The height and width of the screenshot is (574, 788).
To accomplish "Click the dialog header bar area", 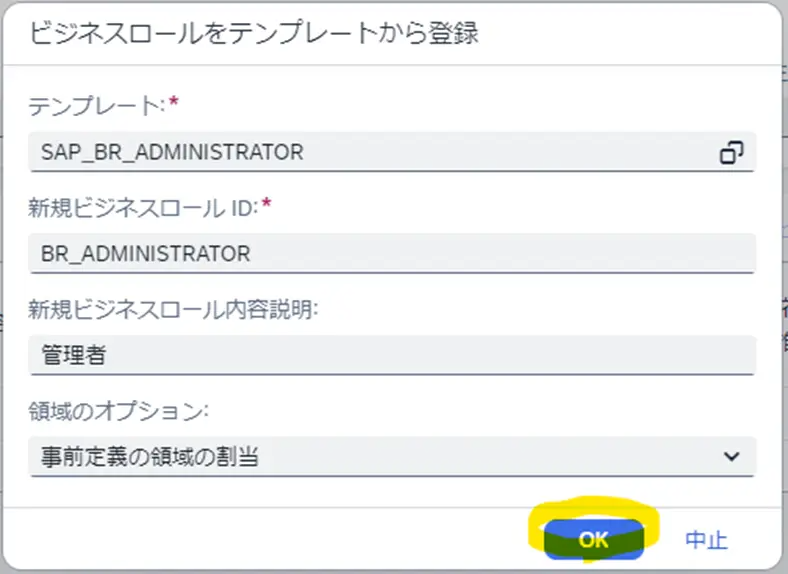I will click(392, 33).
